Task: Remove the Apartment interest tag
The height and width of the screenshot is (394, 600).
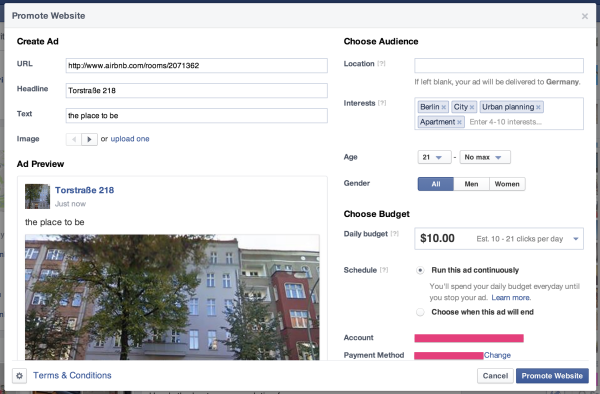Action: tap(459, 122)
